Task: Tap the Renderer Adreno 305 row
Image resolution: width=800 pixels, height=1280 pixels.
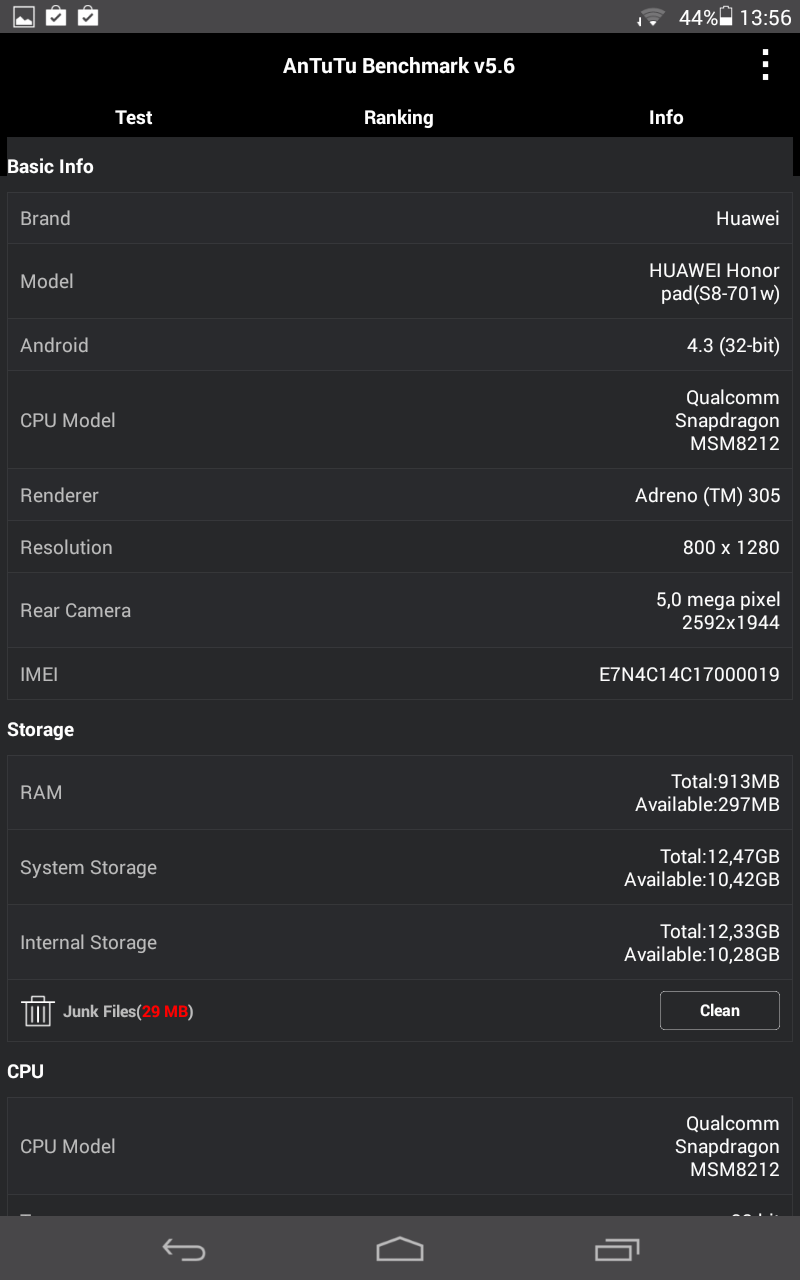Action: [x=400, y=495]
